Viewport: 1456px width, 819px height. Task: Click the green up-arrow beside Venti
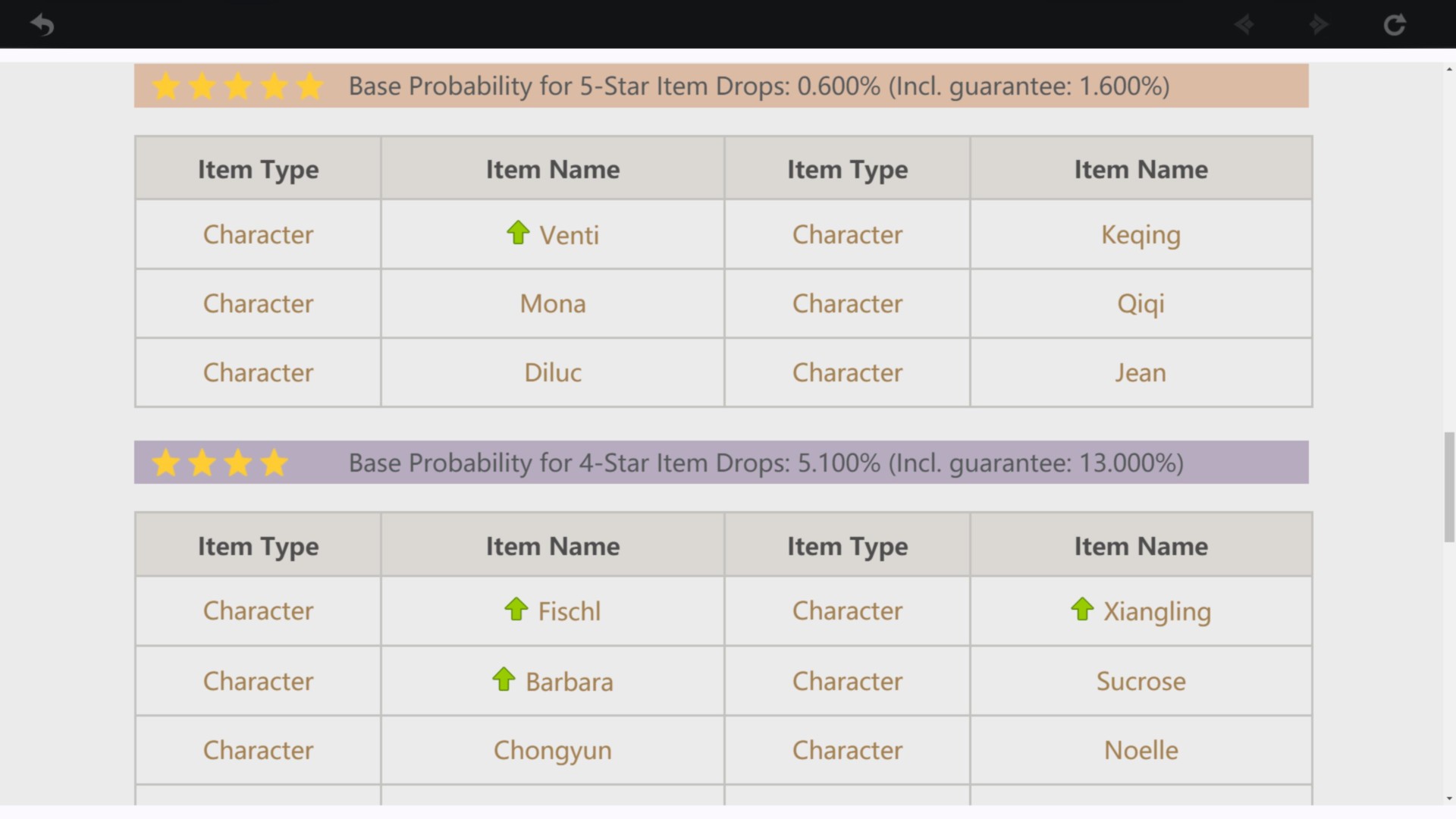[x=518, y=233]
